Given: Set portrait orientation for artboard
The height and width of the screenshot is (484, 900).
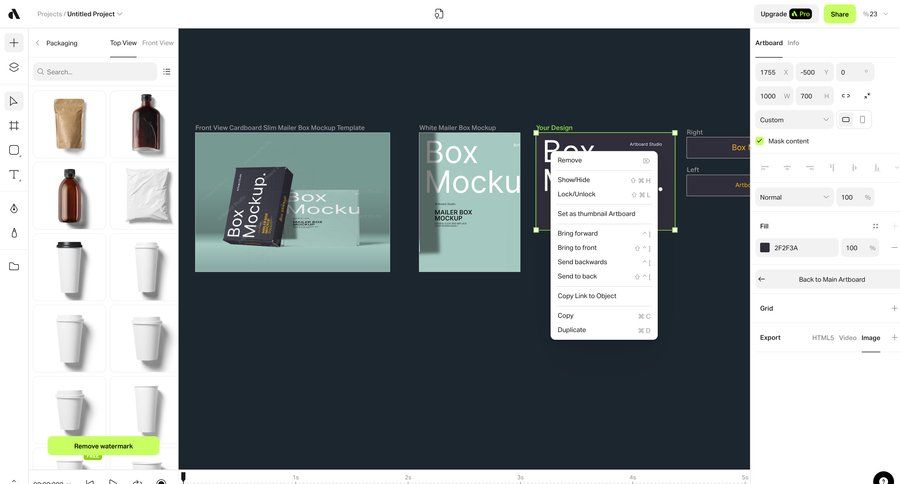Looking at the screenshot, I should coord(862,120).
